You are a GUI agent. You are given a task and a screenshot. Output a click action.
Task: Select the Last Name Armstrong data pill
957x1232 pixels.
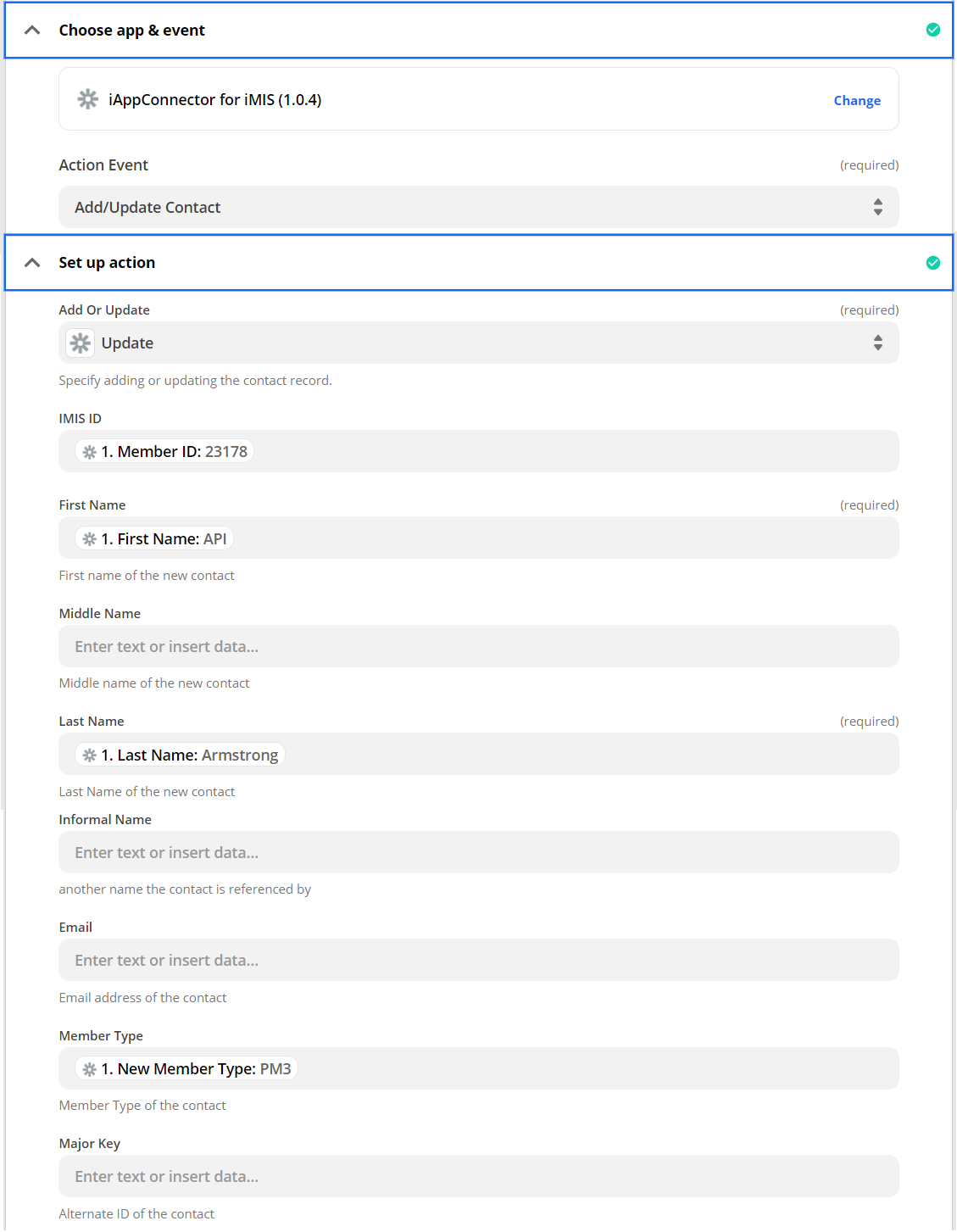point(188,755)
